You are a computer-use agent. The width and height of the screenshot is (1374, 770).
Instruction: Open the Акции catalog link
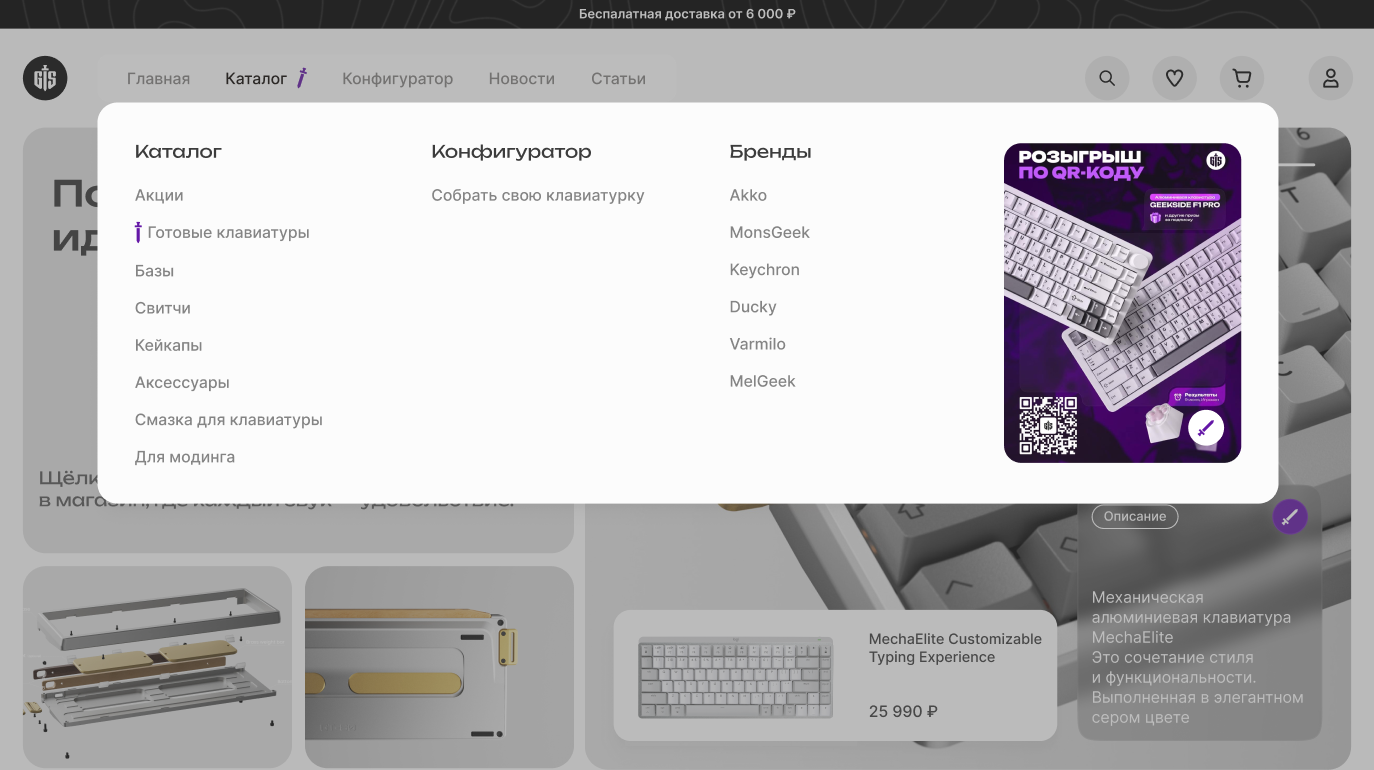click(x=159, y=195)
